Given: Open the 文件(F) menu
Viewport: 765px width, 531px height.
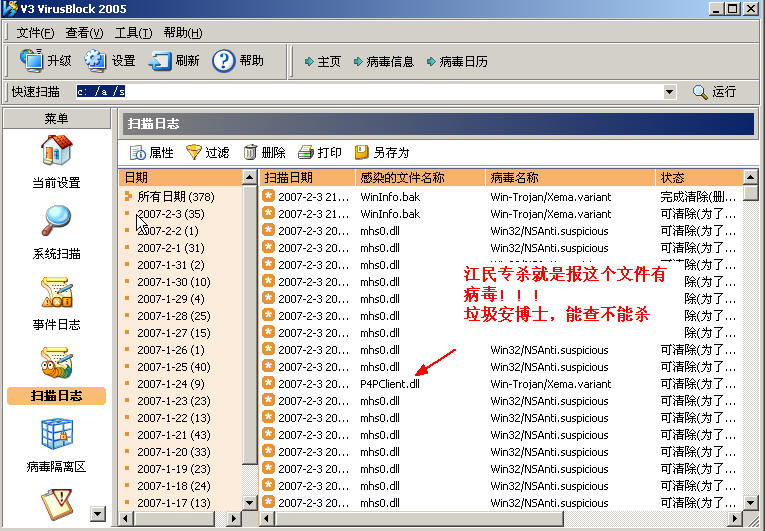Looking at the screenshot, I should (35, 33).
